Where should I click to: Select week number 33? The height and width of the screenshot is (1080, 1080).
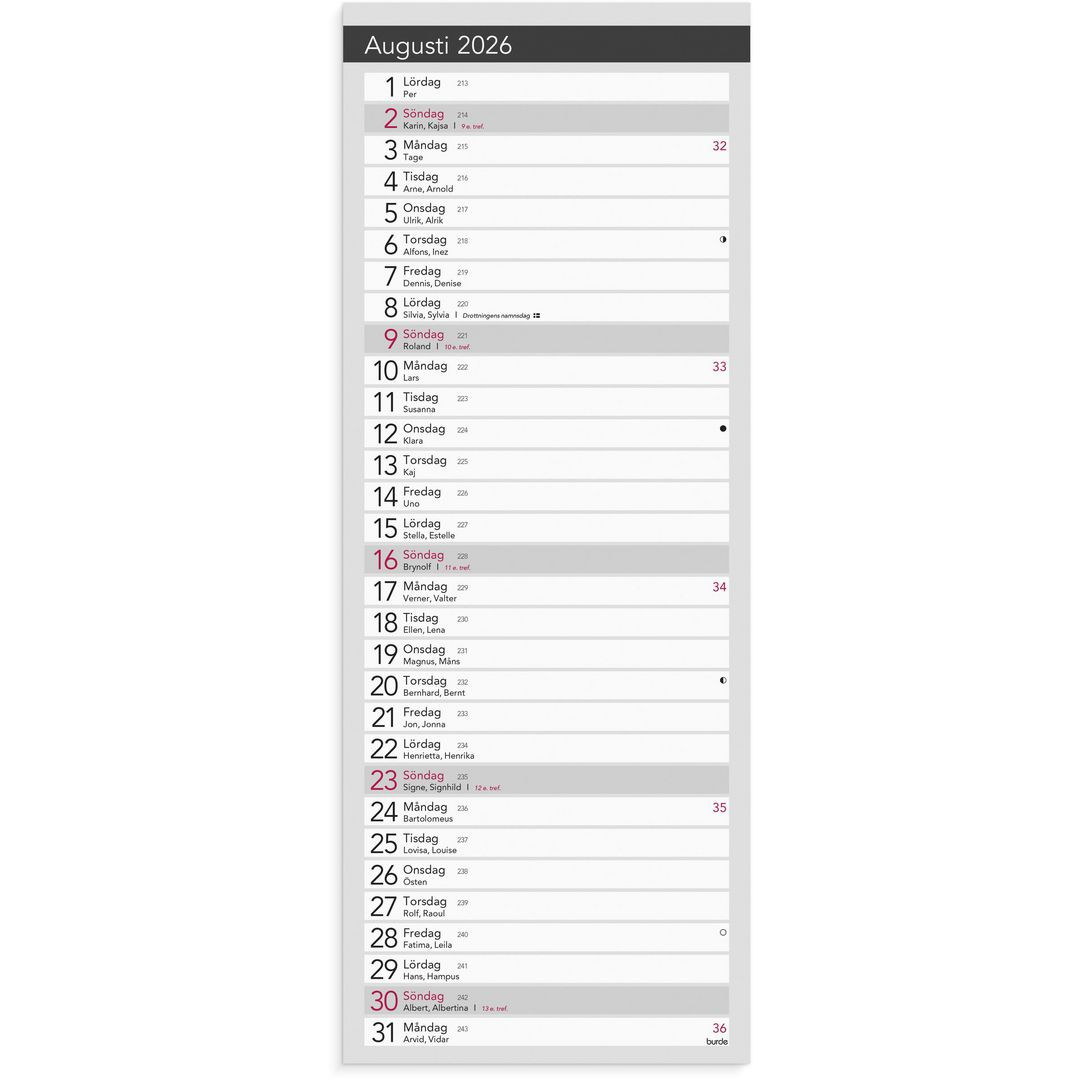click(x=719, y=367)
